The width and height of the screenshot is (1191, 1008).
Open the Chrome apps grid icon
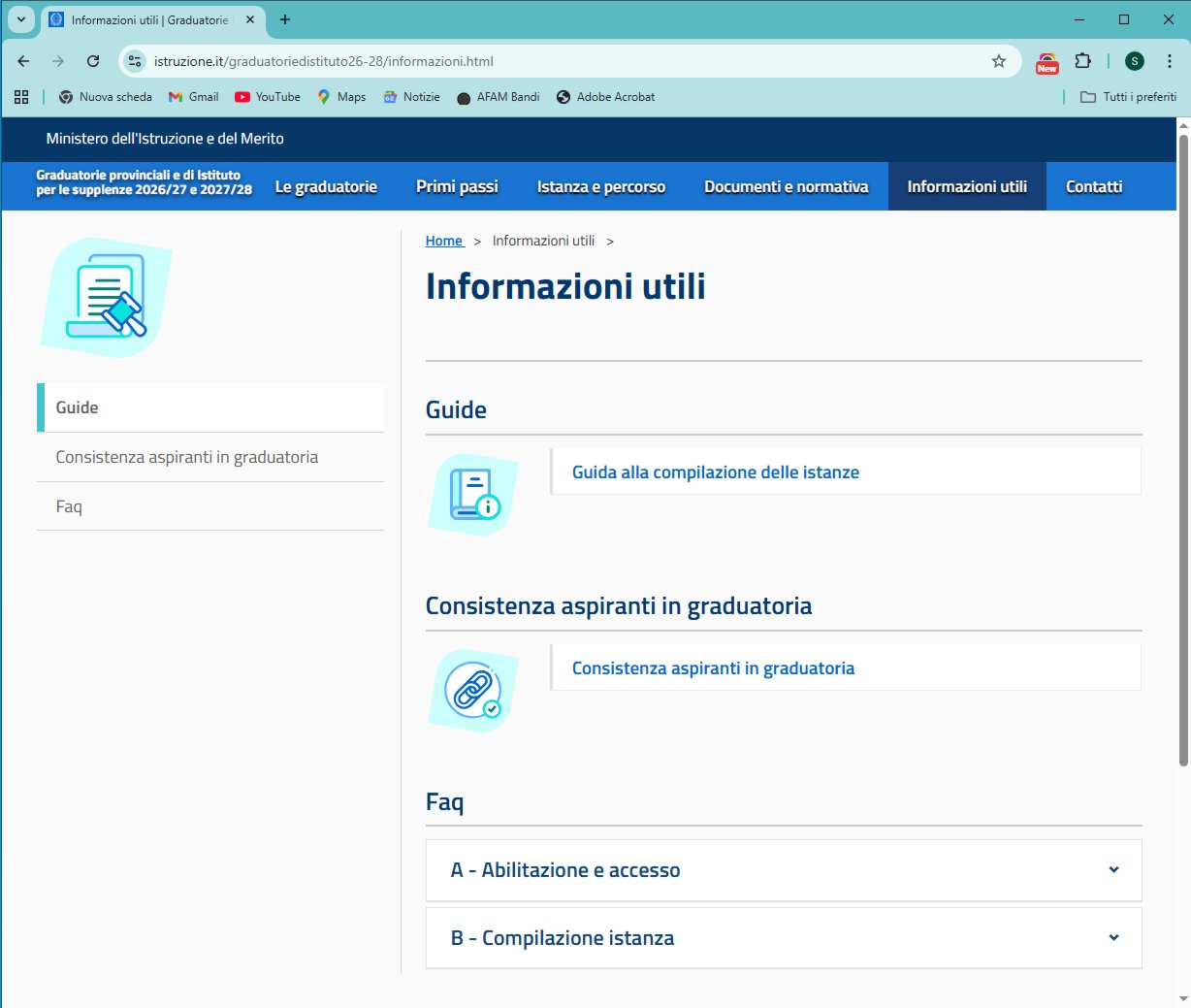[x=21, y=97]
